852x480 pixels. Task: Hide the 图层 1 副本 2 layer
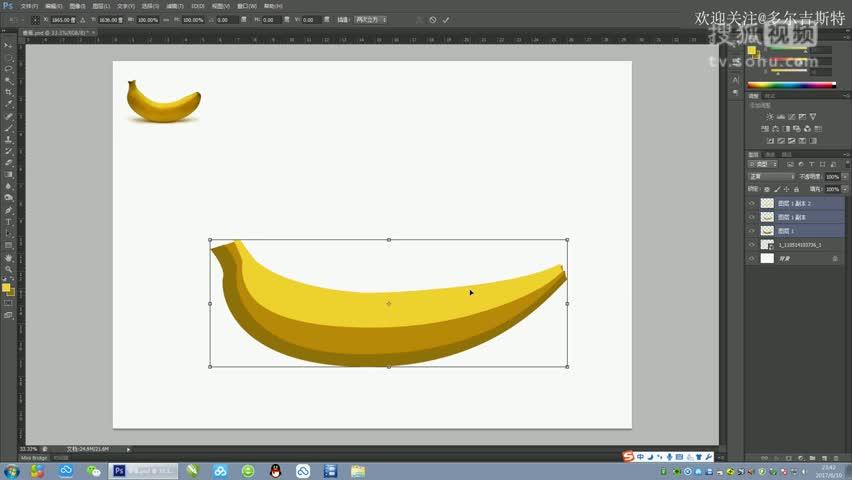click(x=752, y=203)
